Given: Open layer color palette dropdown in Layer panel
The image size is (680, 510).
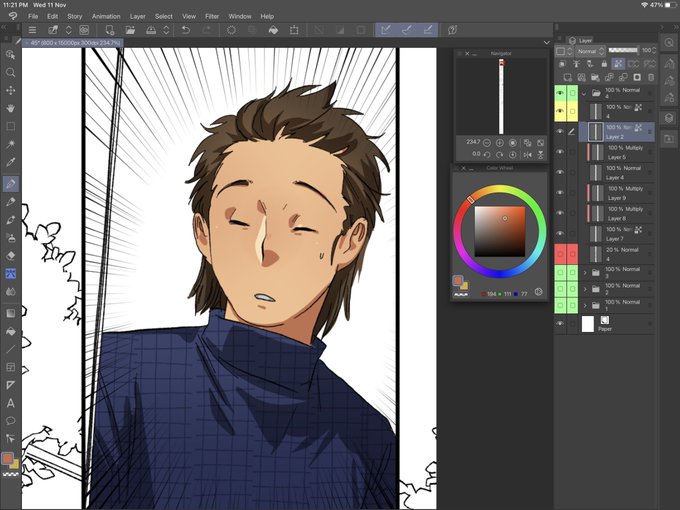Looking at the screenshot, I should (x=564, y=51).
